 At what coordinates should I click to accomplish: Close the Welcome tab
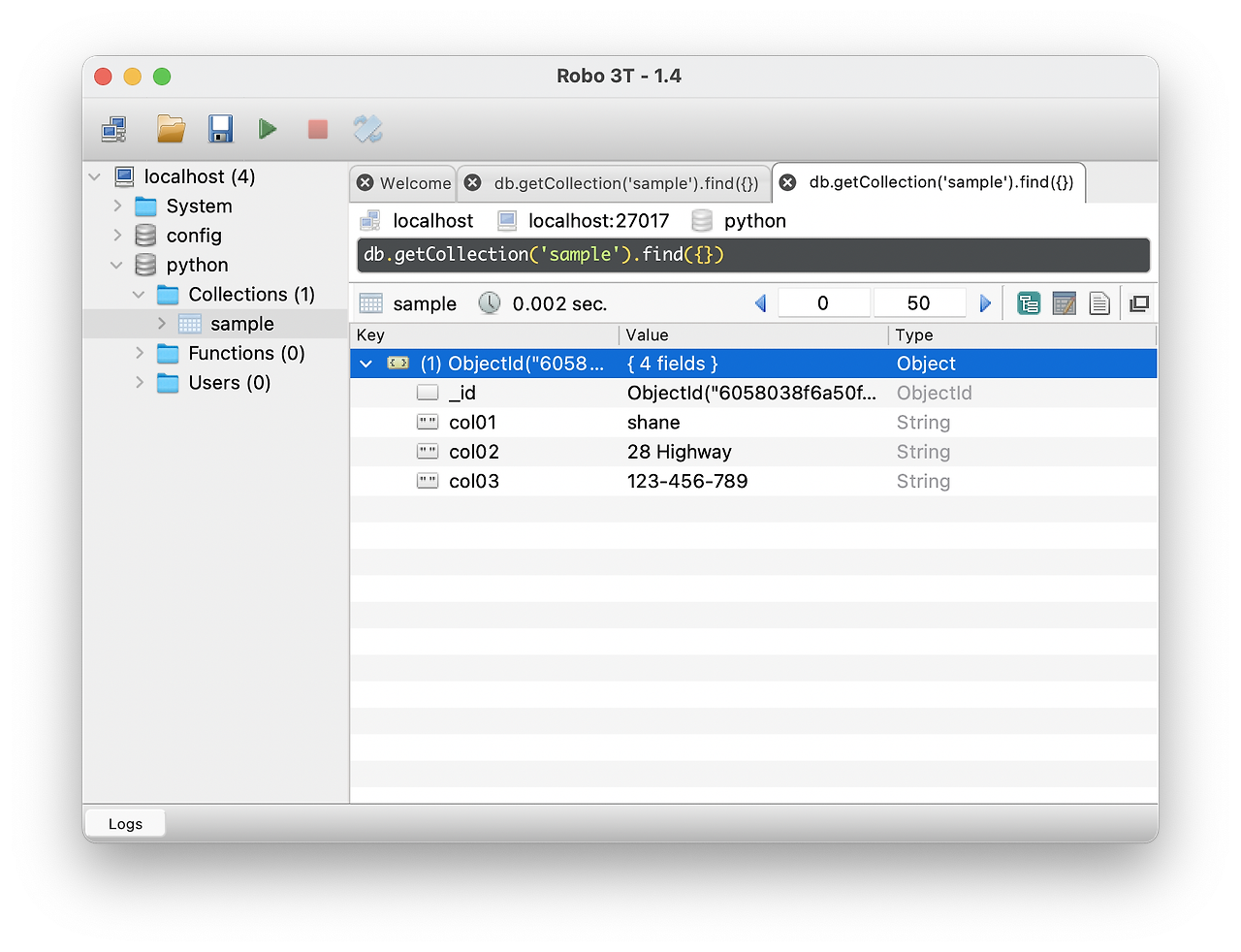coord(366,183)
